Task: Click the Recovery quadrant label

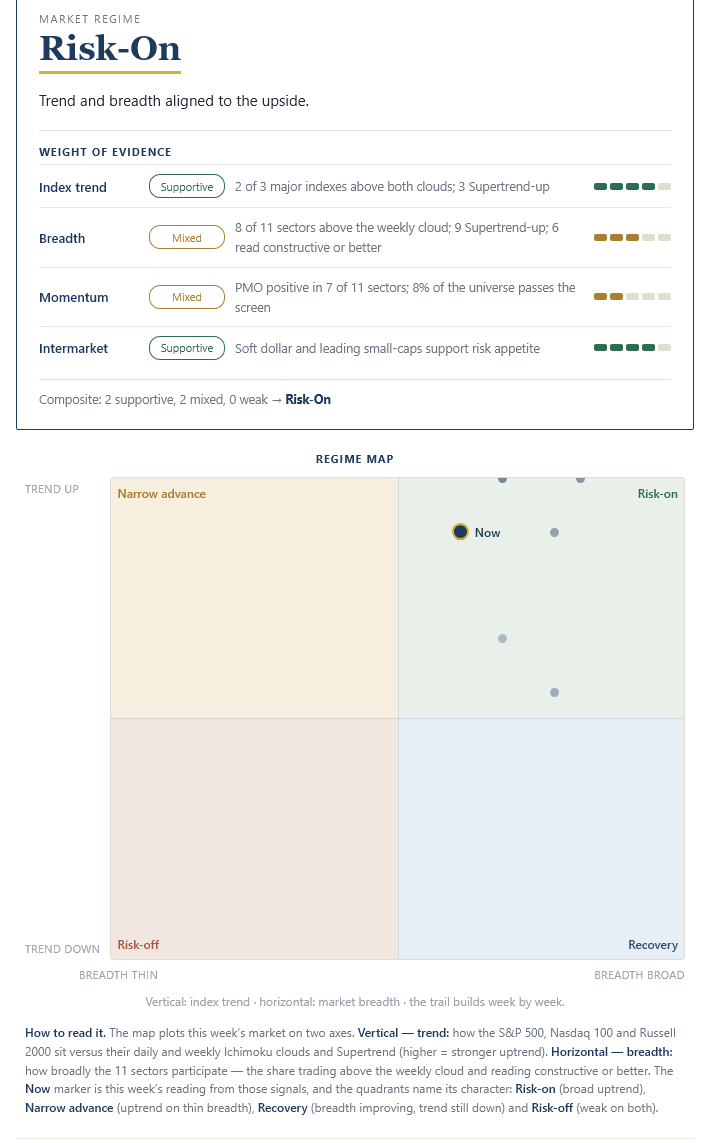Action: point(653,945)
